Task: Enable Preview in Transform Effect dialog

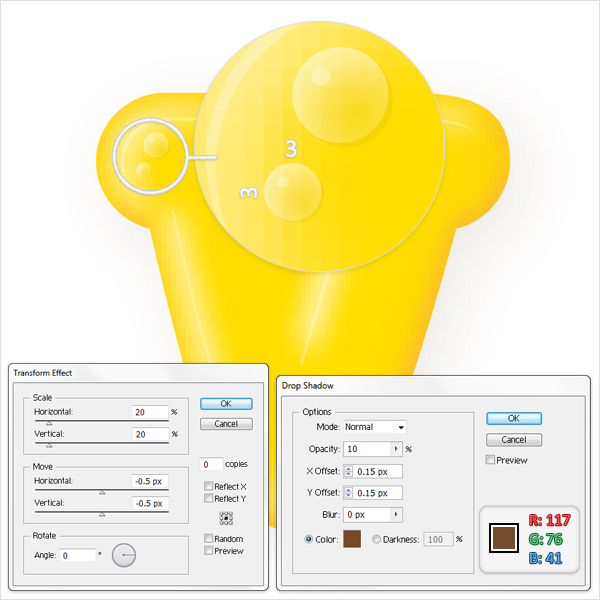Action: tap(209, 551)
